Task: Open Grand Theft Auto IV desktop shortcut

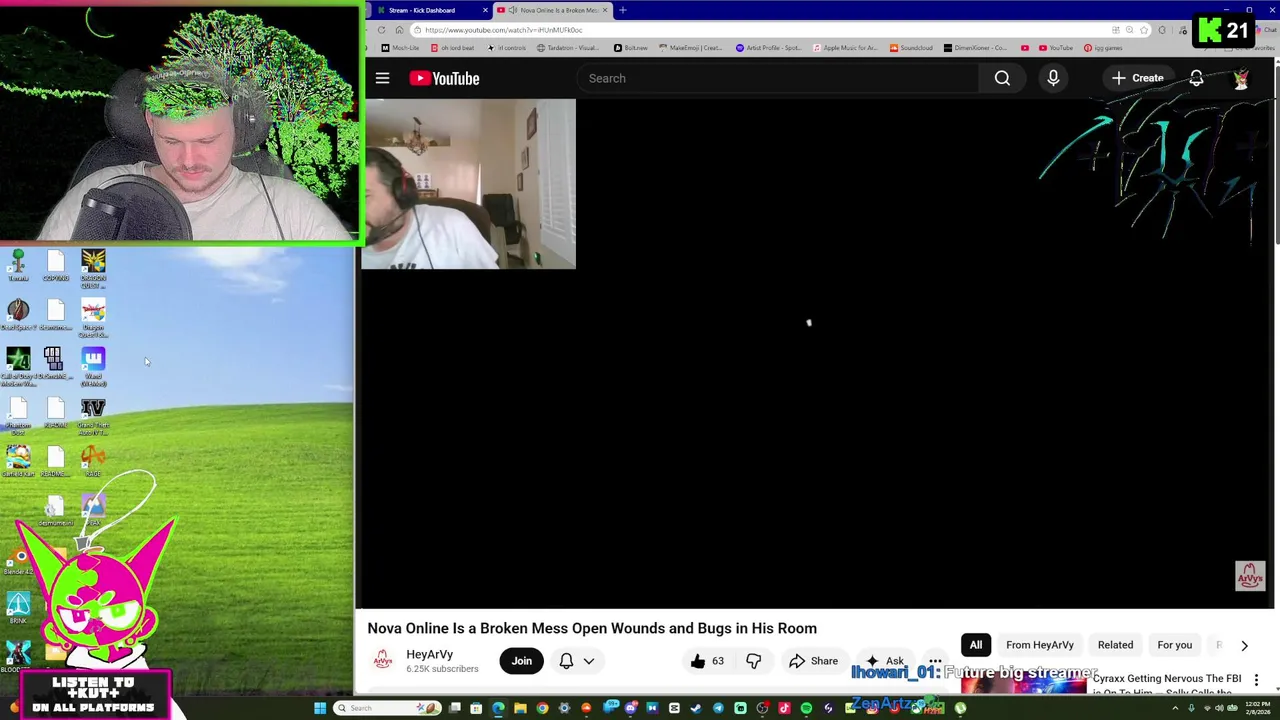Action: (93, 416)
